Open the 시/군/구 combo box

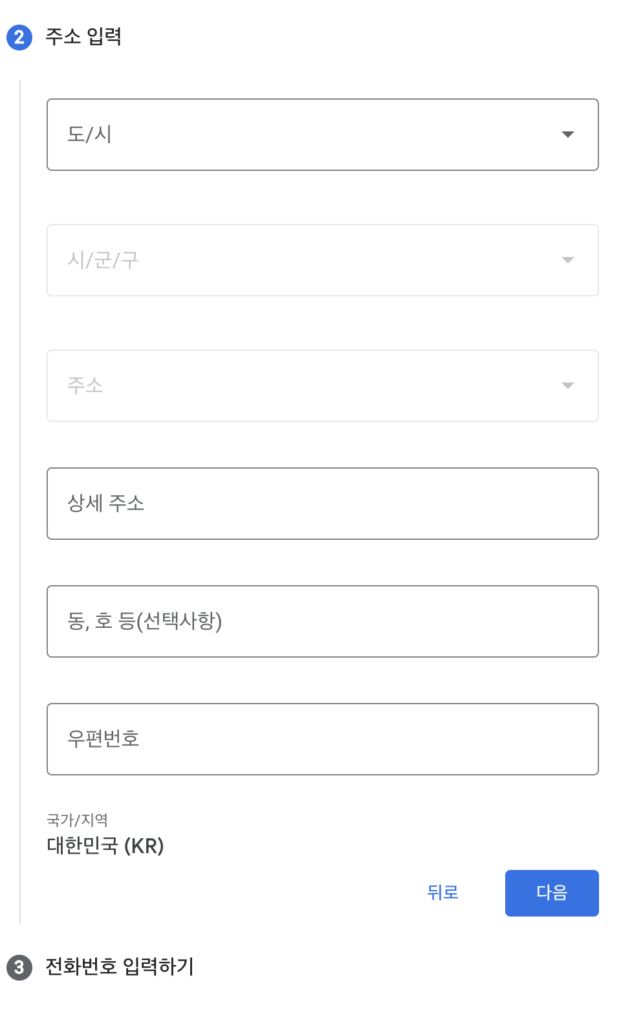click(x=322, y=260)
